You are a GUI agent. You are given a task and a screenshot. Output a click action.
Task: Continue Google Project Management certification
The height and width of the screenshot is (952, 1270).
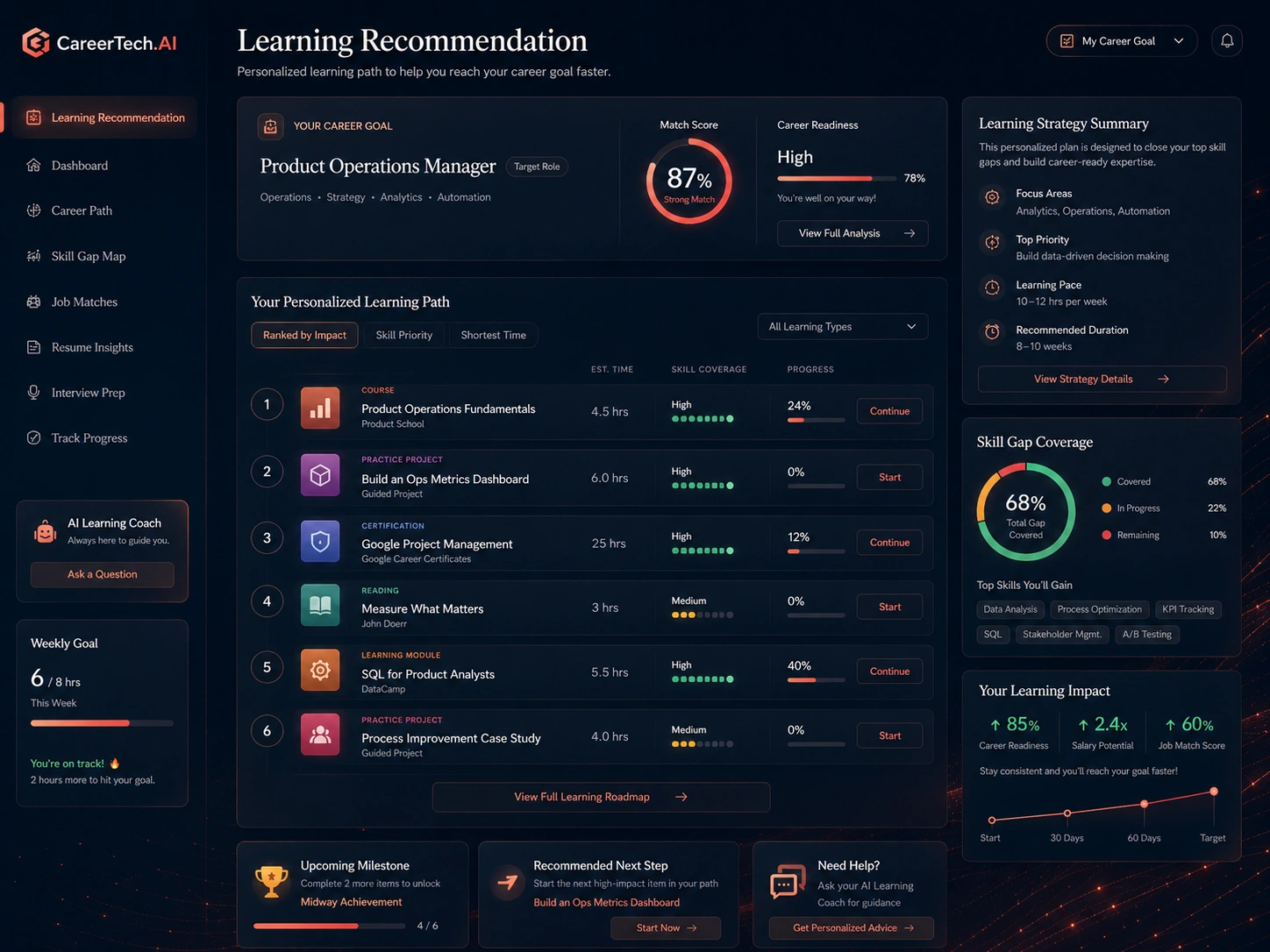tap(889, 543)
